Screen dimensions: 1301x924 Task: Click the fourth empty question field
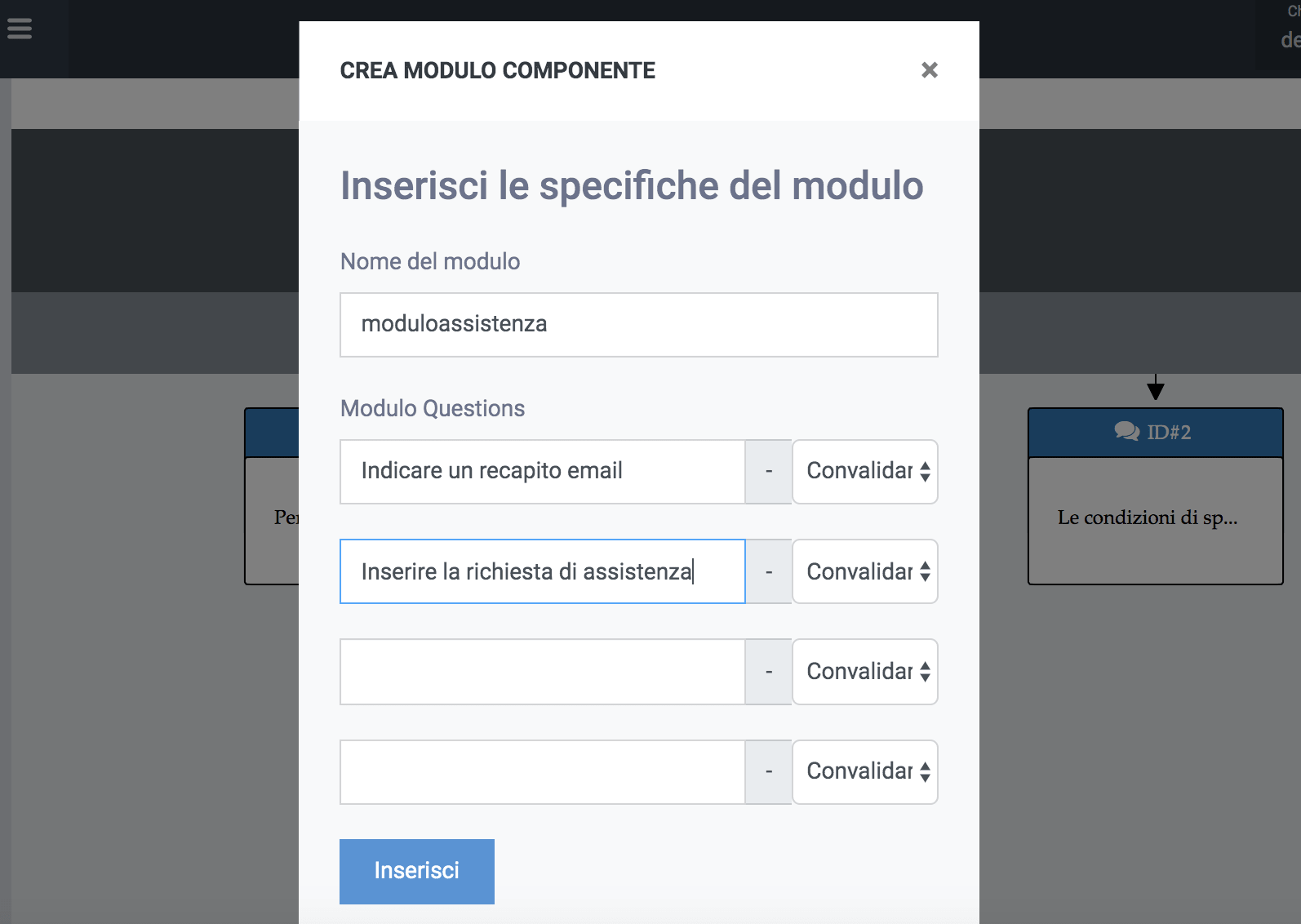click(x=543, y=772)
